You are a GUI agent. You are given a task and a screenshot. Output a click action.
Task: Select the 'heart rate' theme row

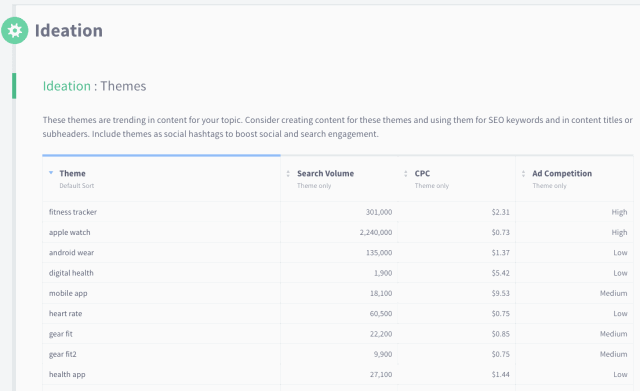pos(338,313)
